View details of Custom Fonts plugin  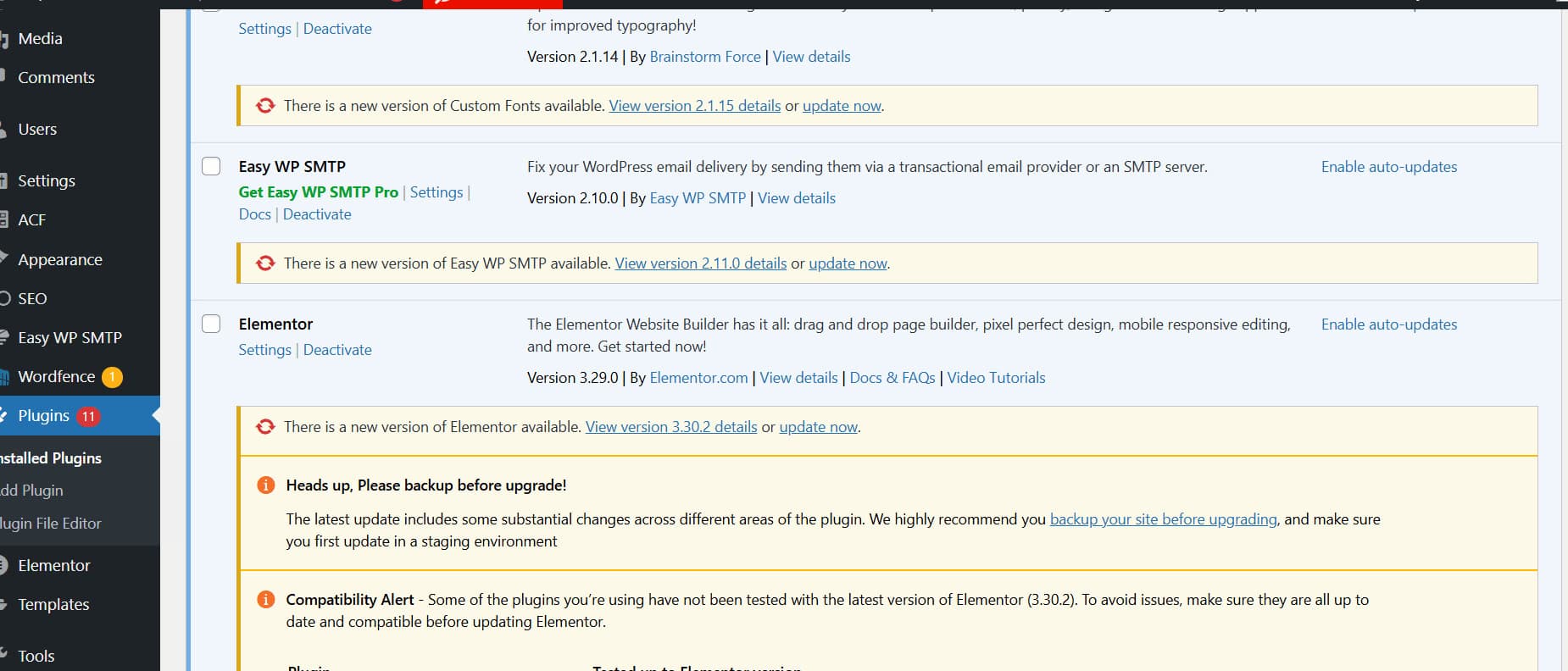[x=811, y=56]
